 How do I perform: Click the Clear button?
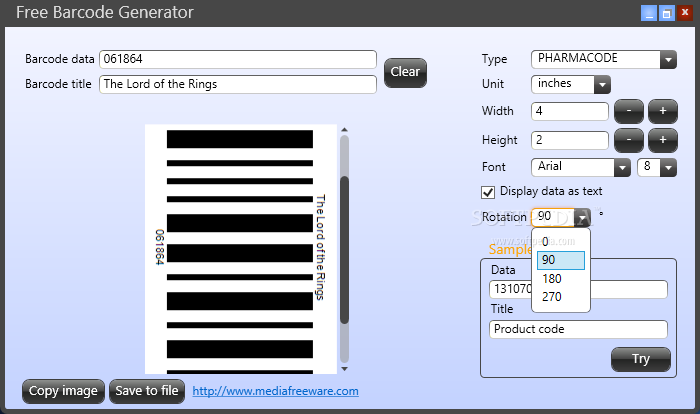pyautogui.click(x=405, y=72)
